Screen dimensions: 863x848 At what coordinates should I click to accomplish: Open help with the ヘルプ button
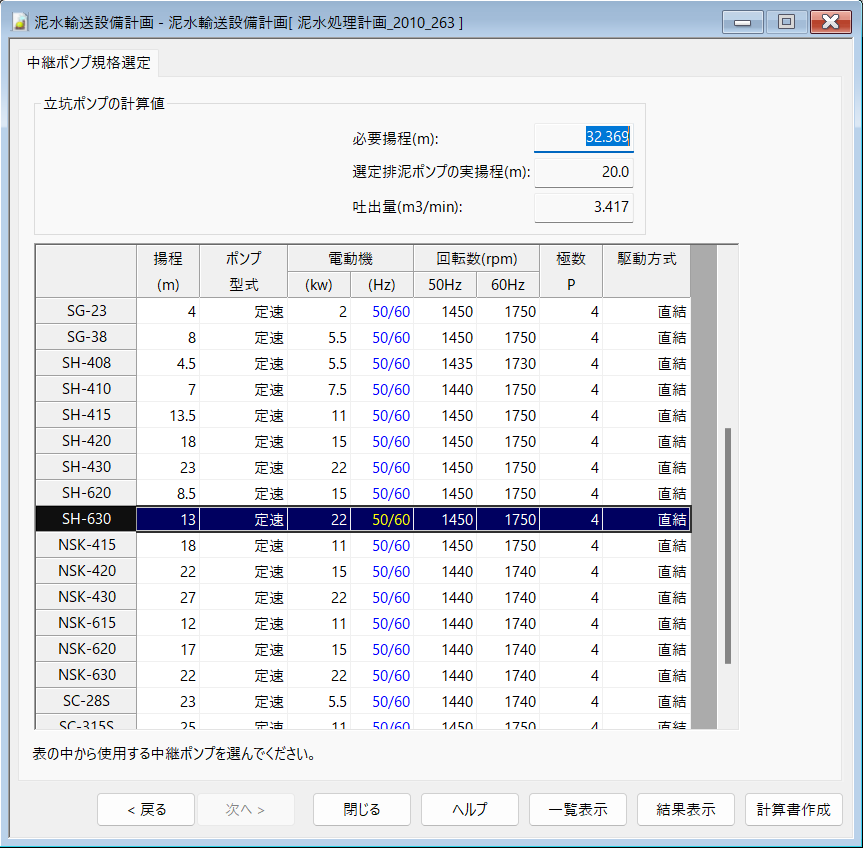point(469,810)
